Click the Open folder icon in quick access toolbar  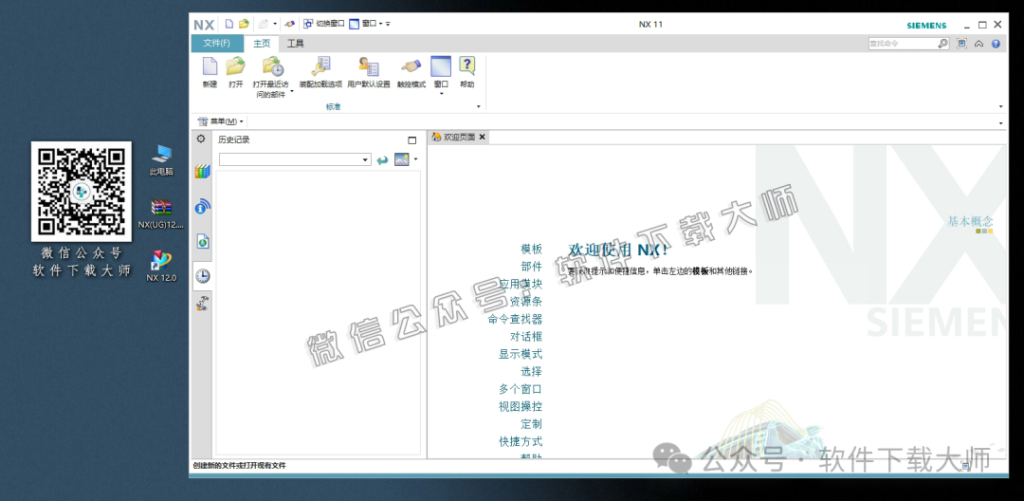(x=244, y=24)
